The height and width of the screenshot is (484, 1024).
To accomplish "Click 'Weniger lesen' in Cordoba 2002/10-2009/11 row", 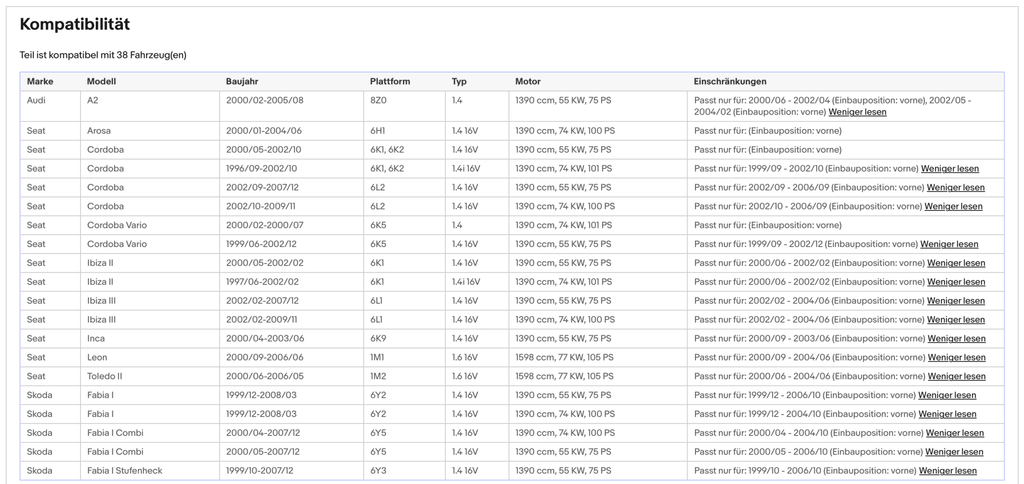I will (953, 206).
